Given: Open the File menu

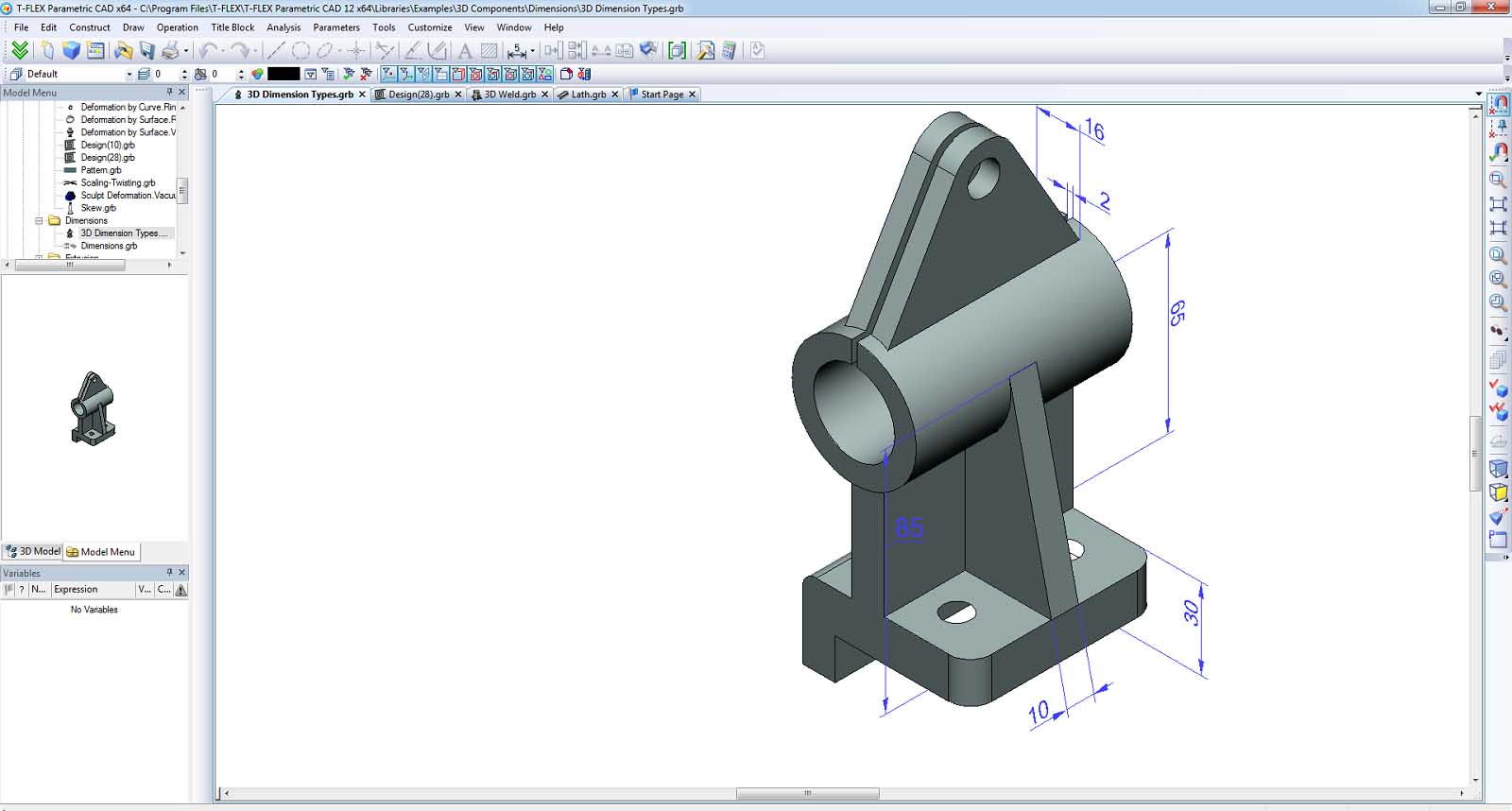Looking at the screenshot, I should pos(21,27).
